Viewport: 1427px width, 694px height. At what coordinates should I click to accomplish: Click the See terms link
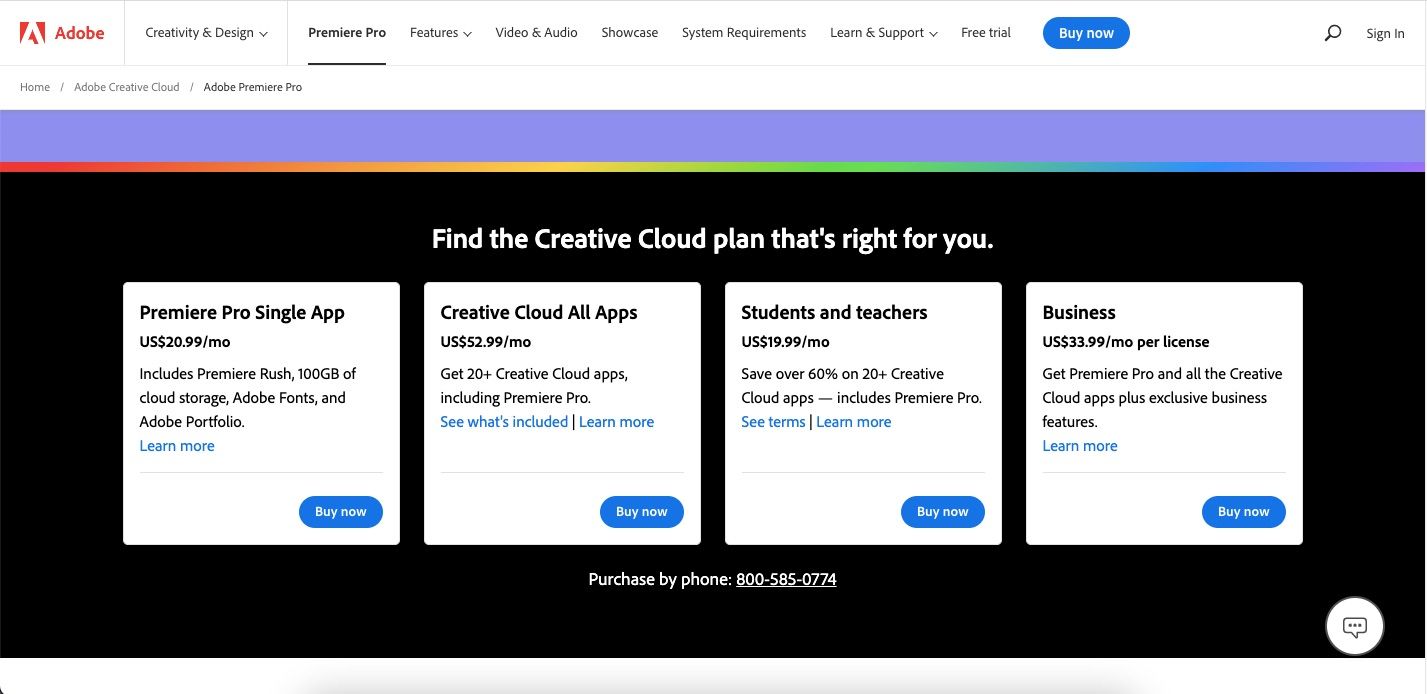773,422
